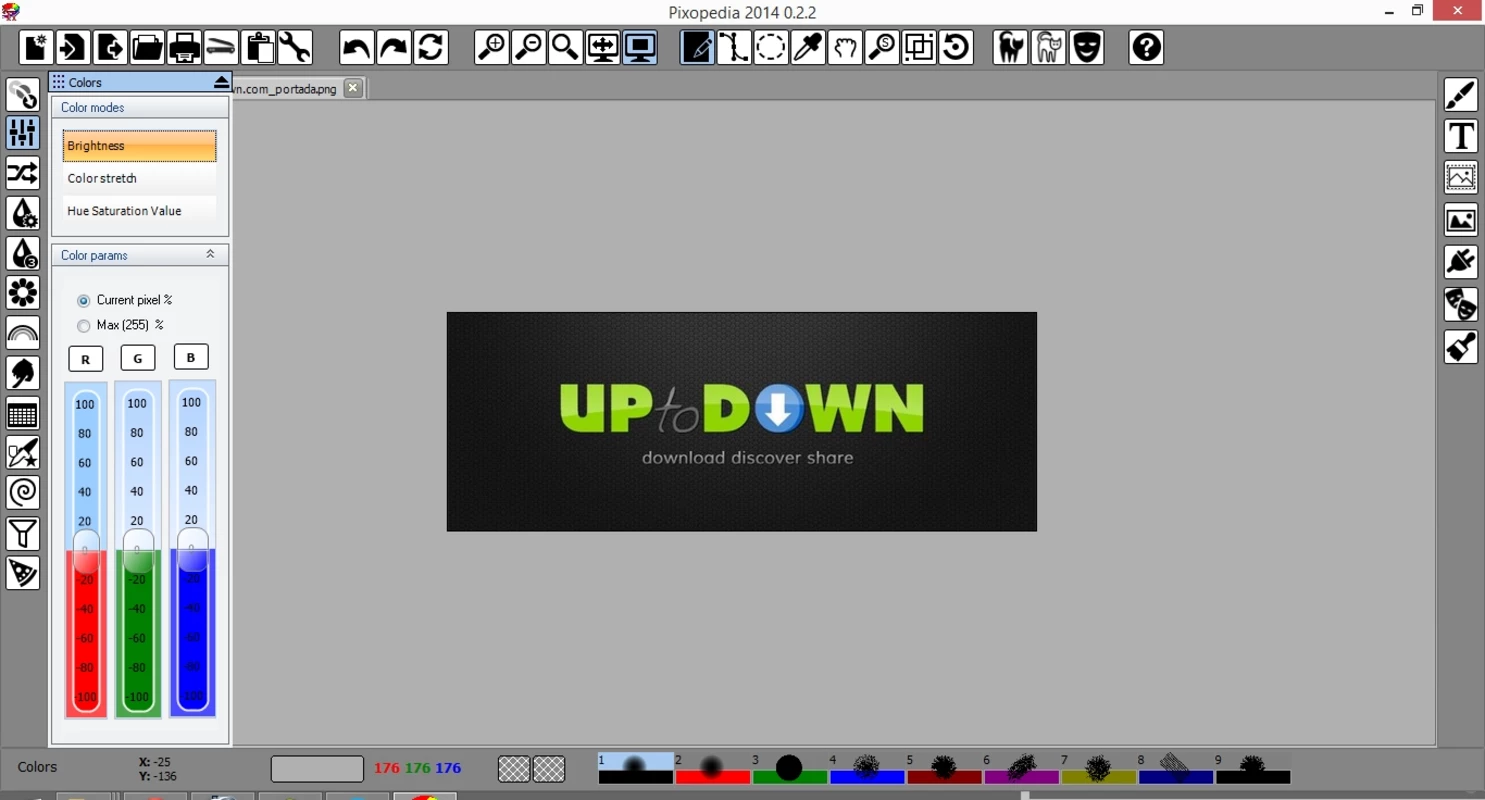Click the white cat icon
Image resolution: width=1485 pixels, height=800 pixels.
point(1049,47)
